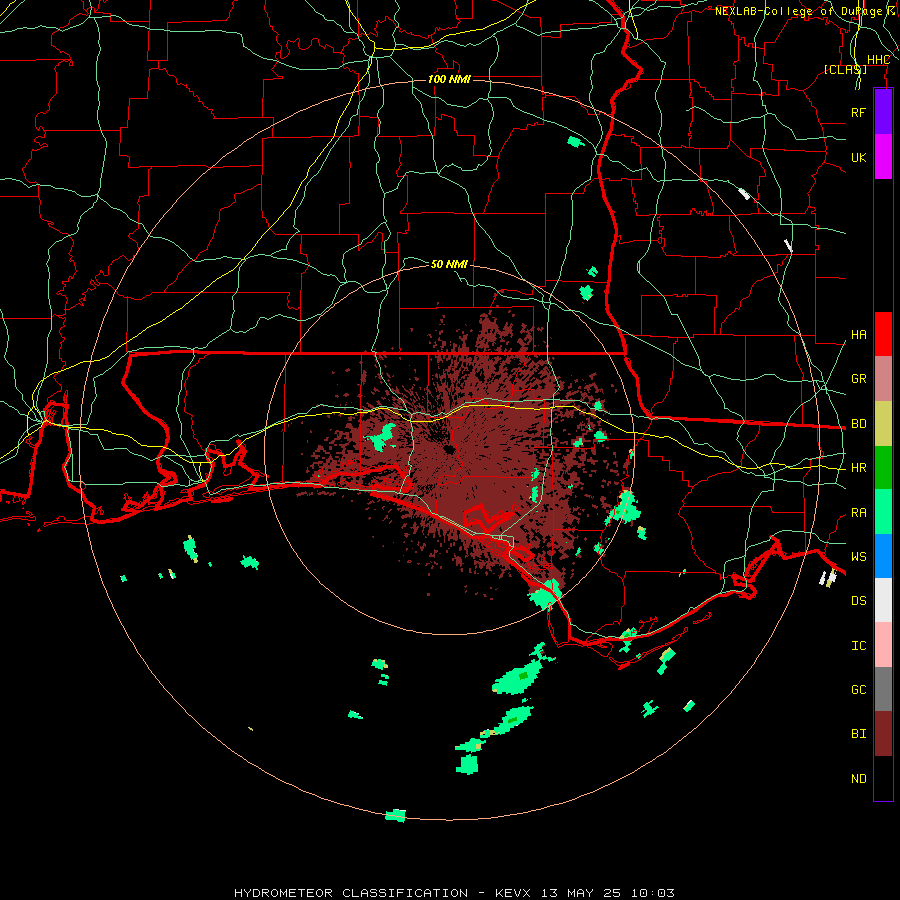Click the RA light green legend swatch
This screenshot has height=900, width=900.
(883, 512)
